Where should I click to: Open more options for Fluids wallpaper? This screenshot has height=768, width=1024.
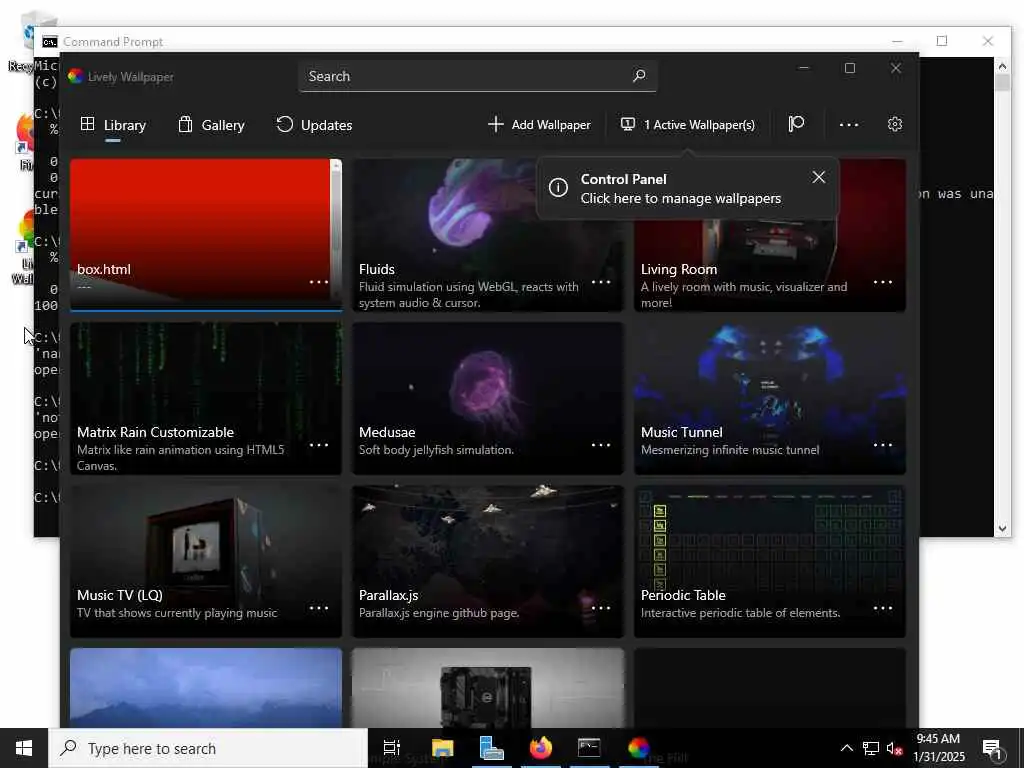pos(601,282)
